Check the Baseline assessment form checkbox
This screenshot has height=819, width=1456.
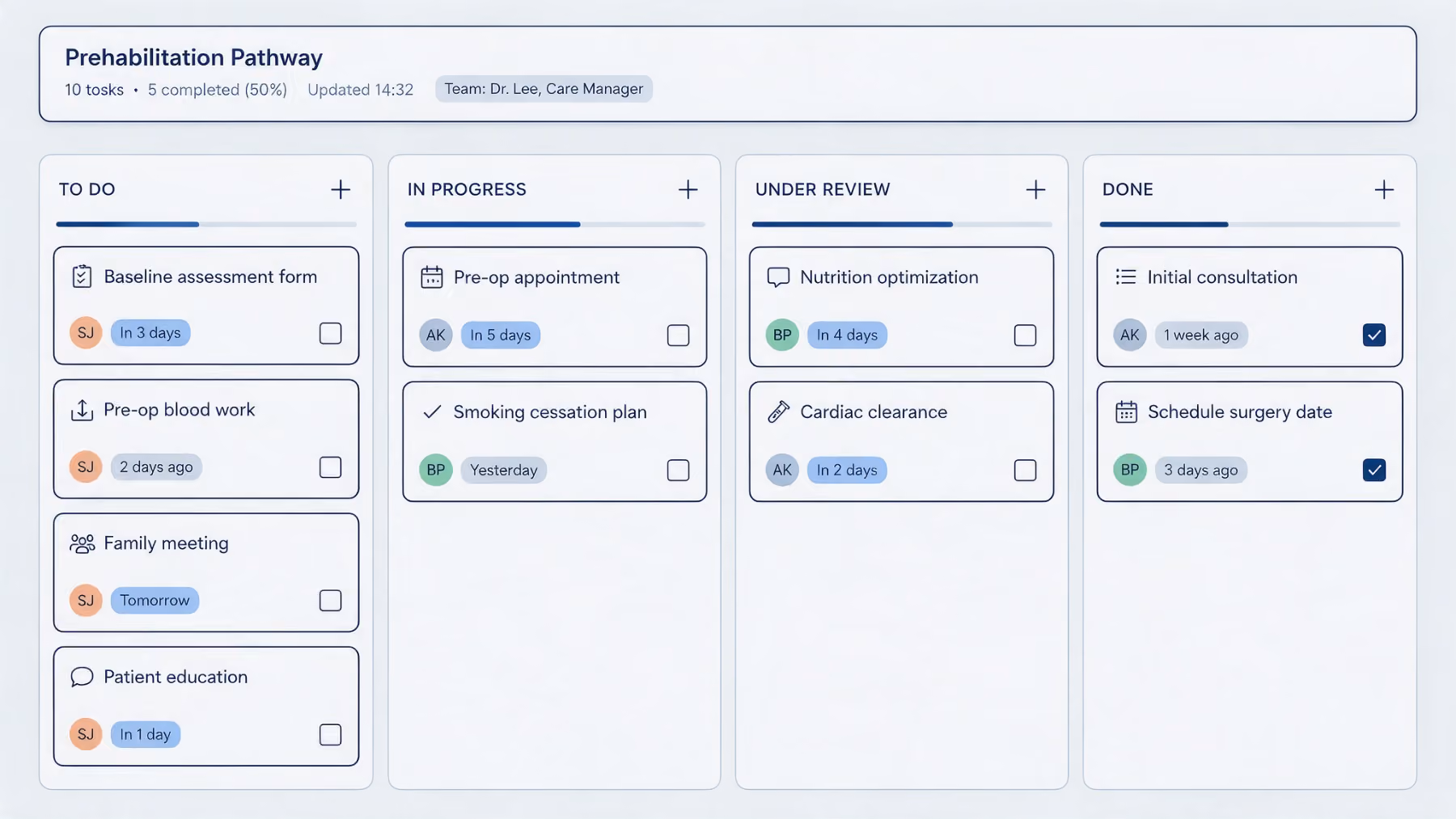(x=330, y=333)
